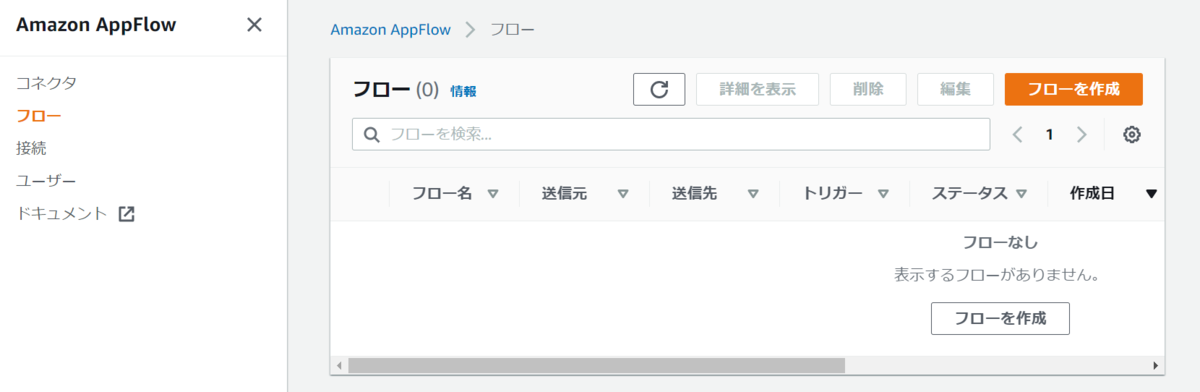Click 編集 button
This screenshot has height=392, width=1200.
(955, 89)
